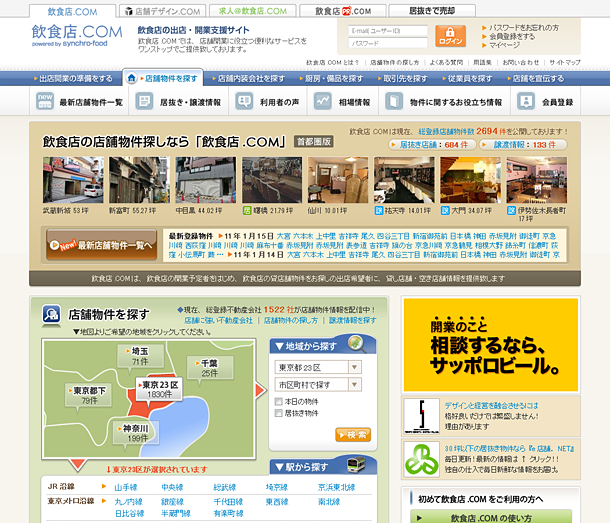The image size is (610, 523).
Task: Open 仙川 10.01坪 property thumbnail
Action: (338, 180)
